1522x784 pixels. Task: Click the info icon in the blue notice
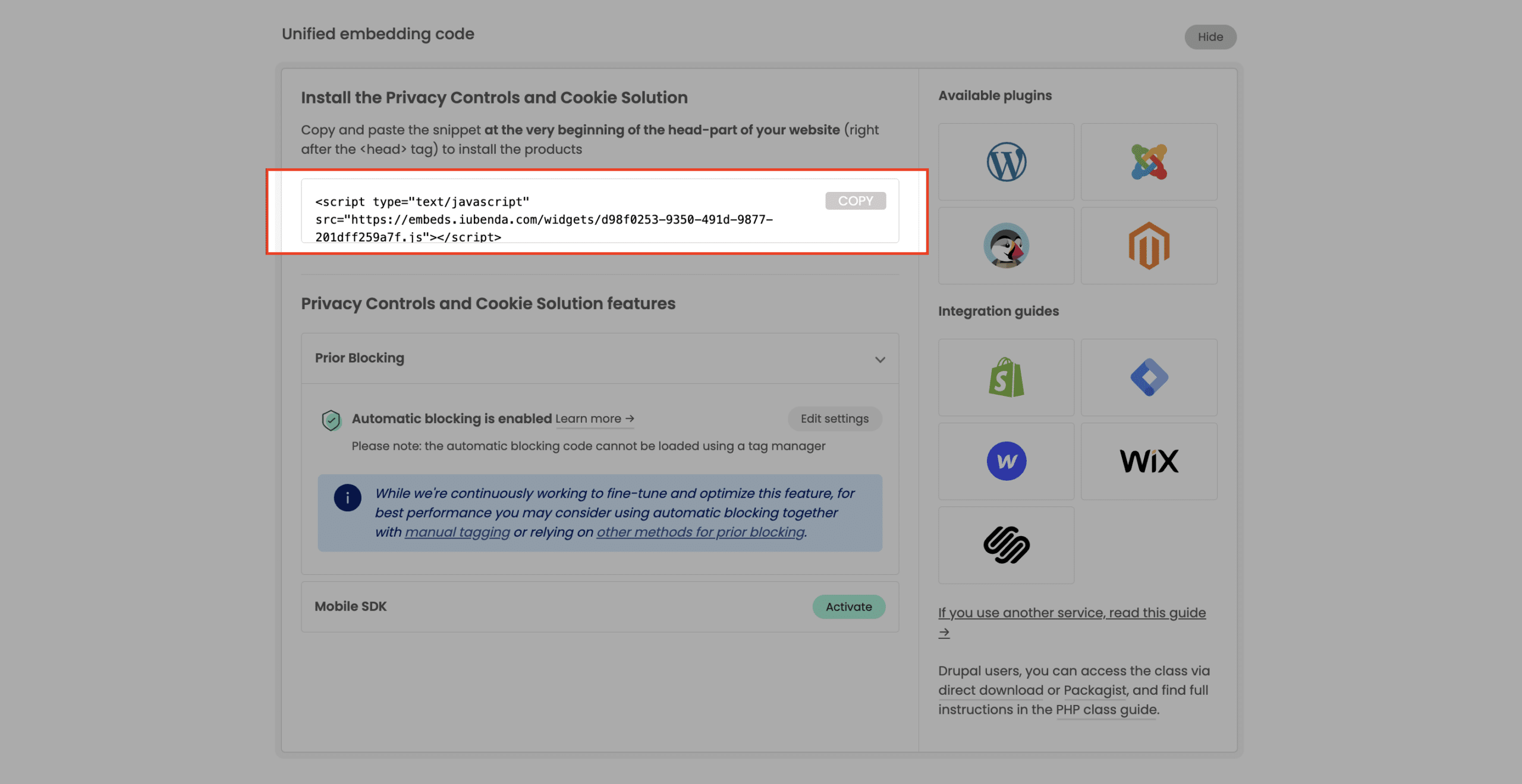[x=348, y=498]
